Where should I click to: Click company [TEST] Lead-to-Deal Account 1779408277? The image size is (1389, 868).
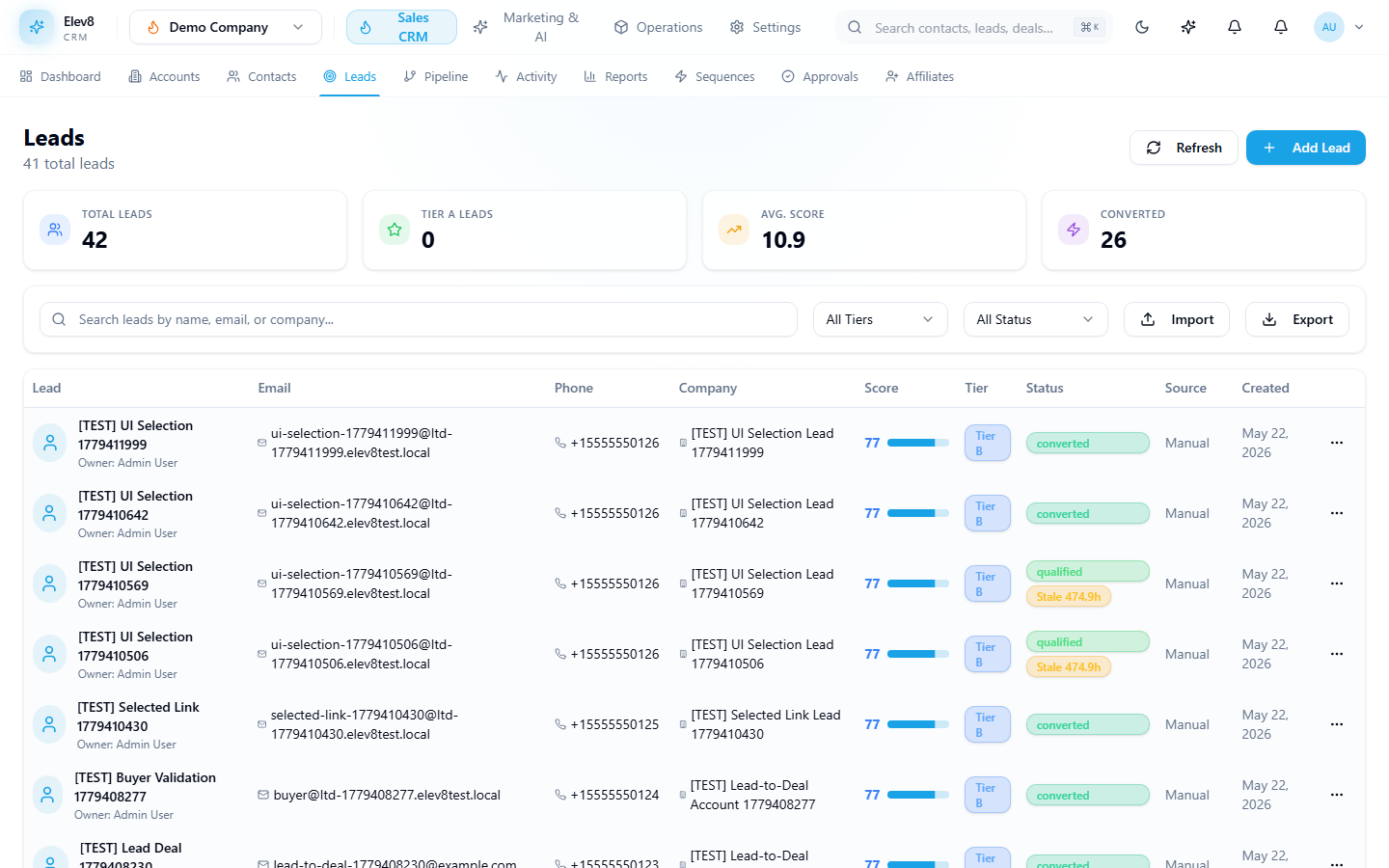[752, 795]
